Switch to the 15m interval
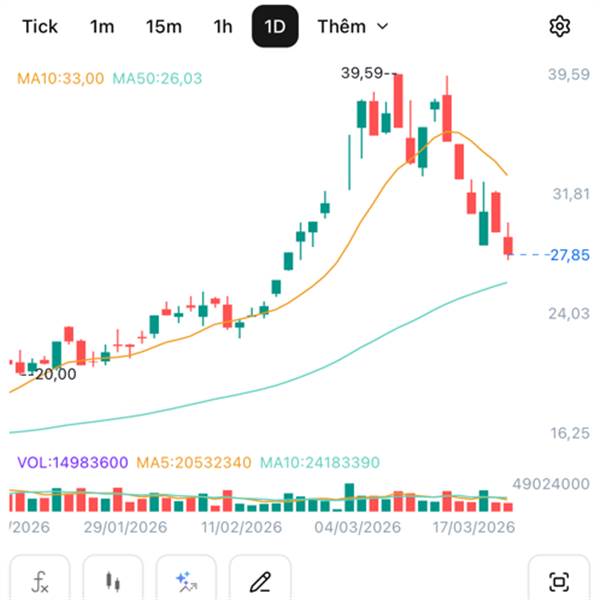This screenshot has width=600, height=600. 163,27
